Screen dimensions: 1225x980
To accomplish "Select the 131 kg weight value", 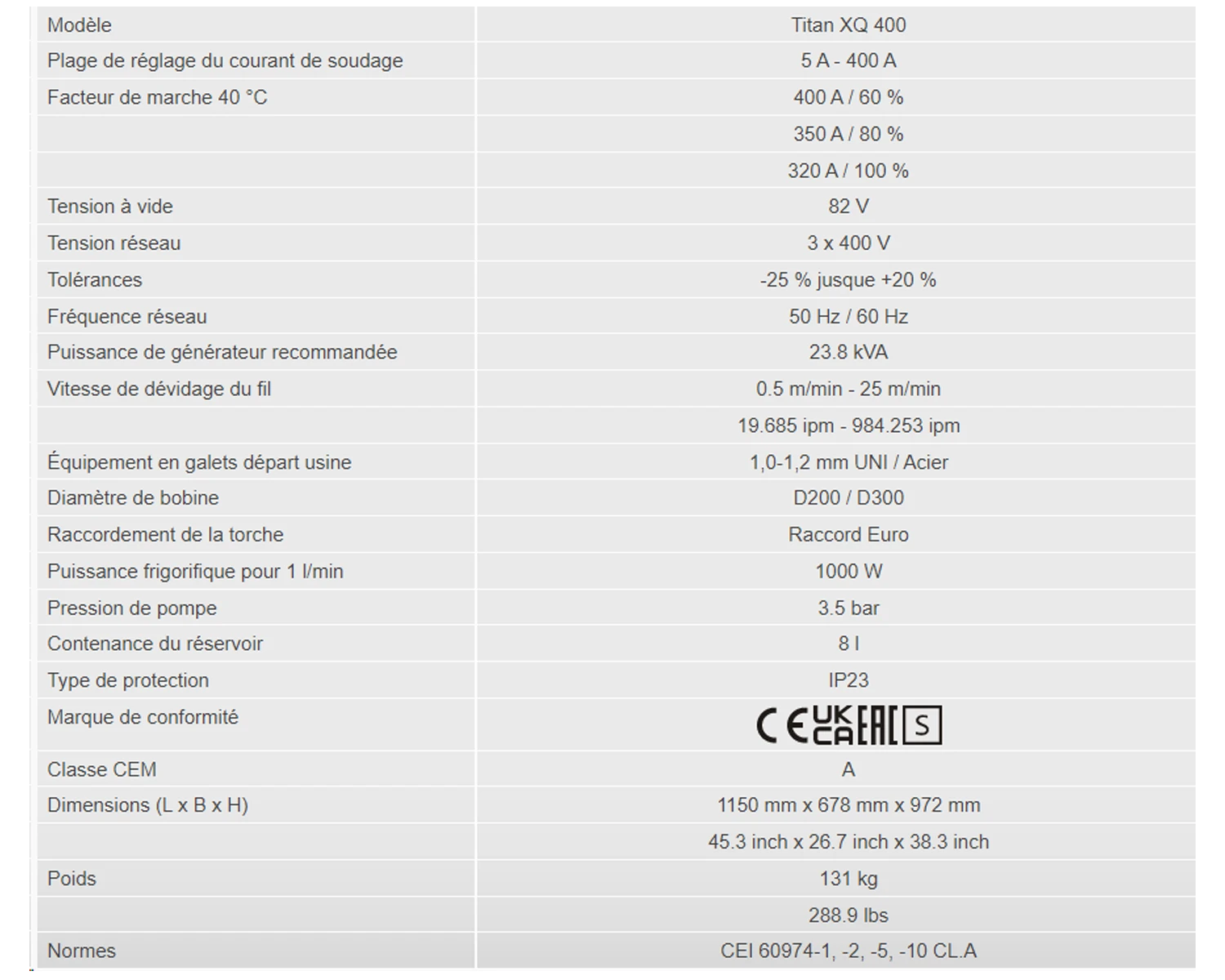I will [849, 879].
